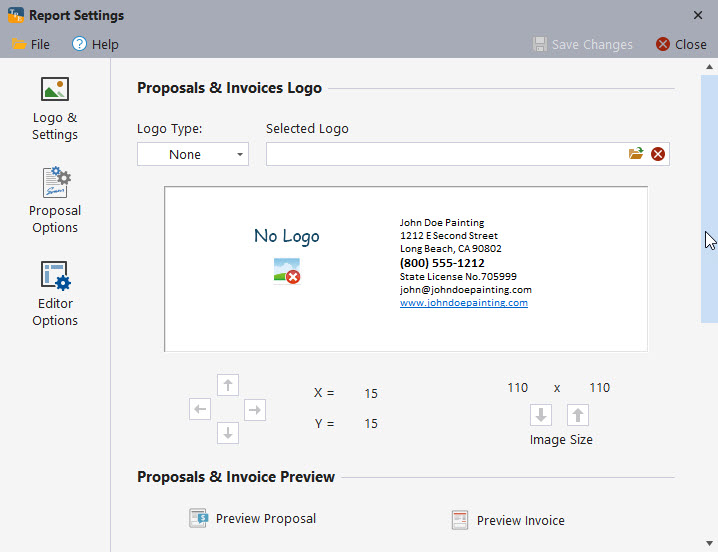Decrease Image Size with down arrow
The image size is (718, 552).
click(541, 415)
